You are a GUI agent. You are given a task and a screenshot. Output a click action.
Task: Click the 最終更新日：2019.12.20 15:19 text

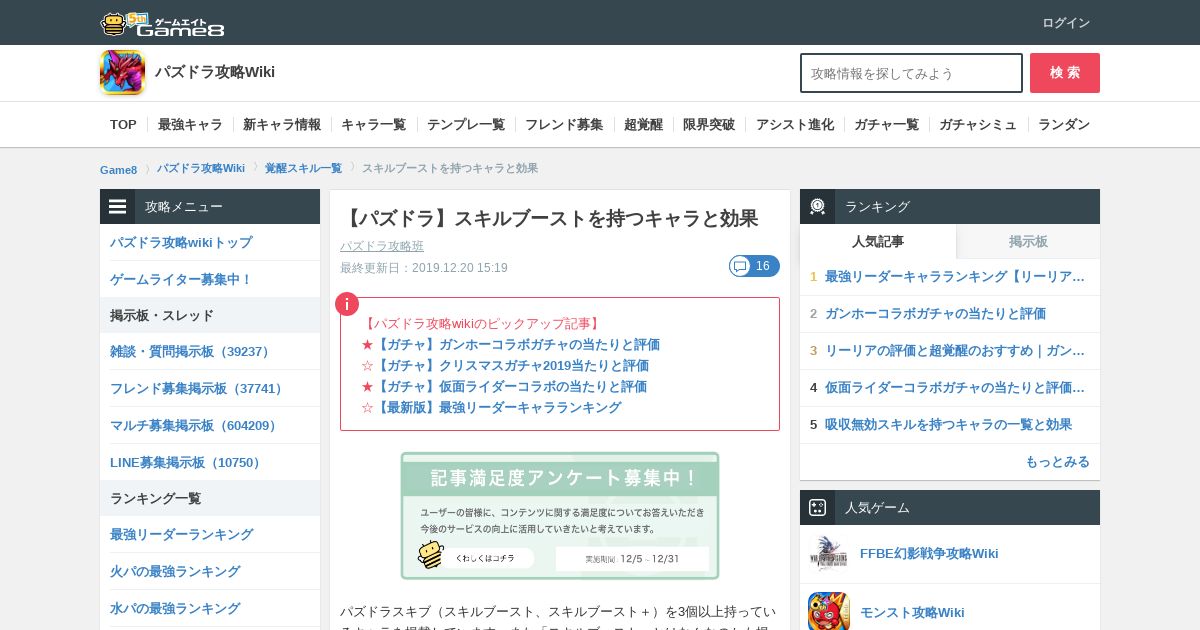click(x=424, y=268)
